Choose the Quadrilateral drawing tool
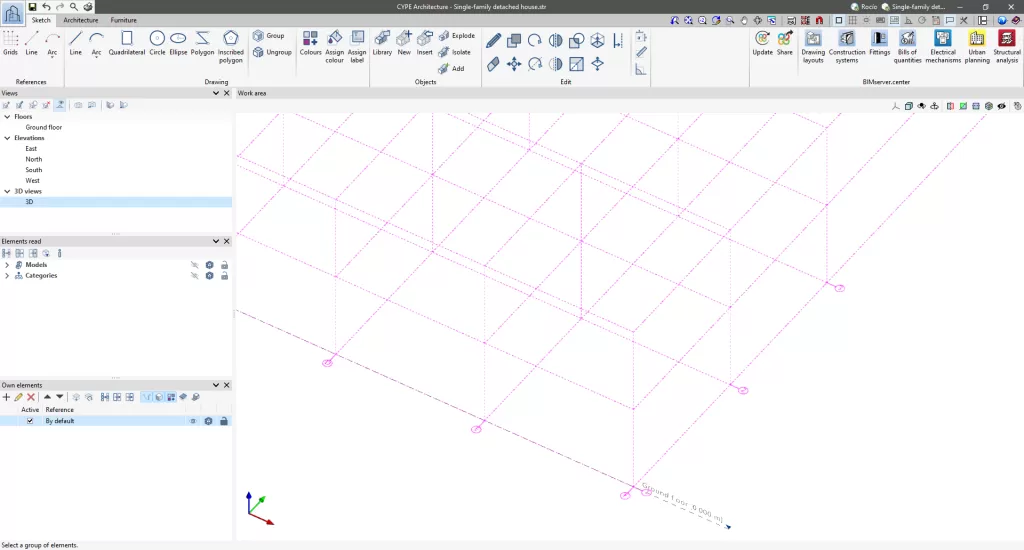Image resolution: width=1024 pixels, height=550 pixels. point(127,43)
